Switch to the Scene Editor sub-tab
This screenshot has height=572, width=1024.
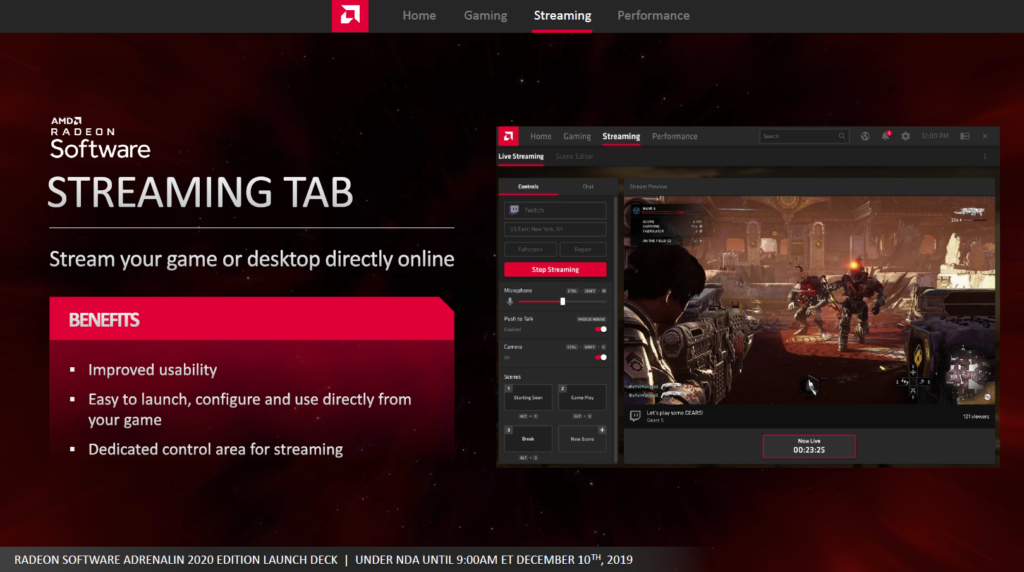point(574,157)
